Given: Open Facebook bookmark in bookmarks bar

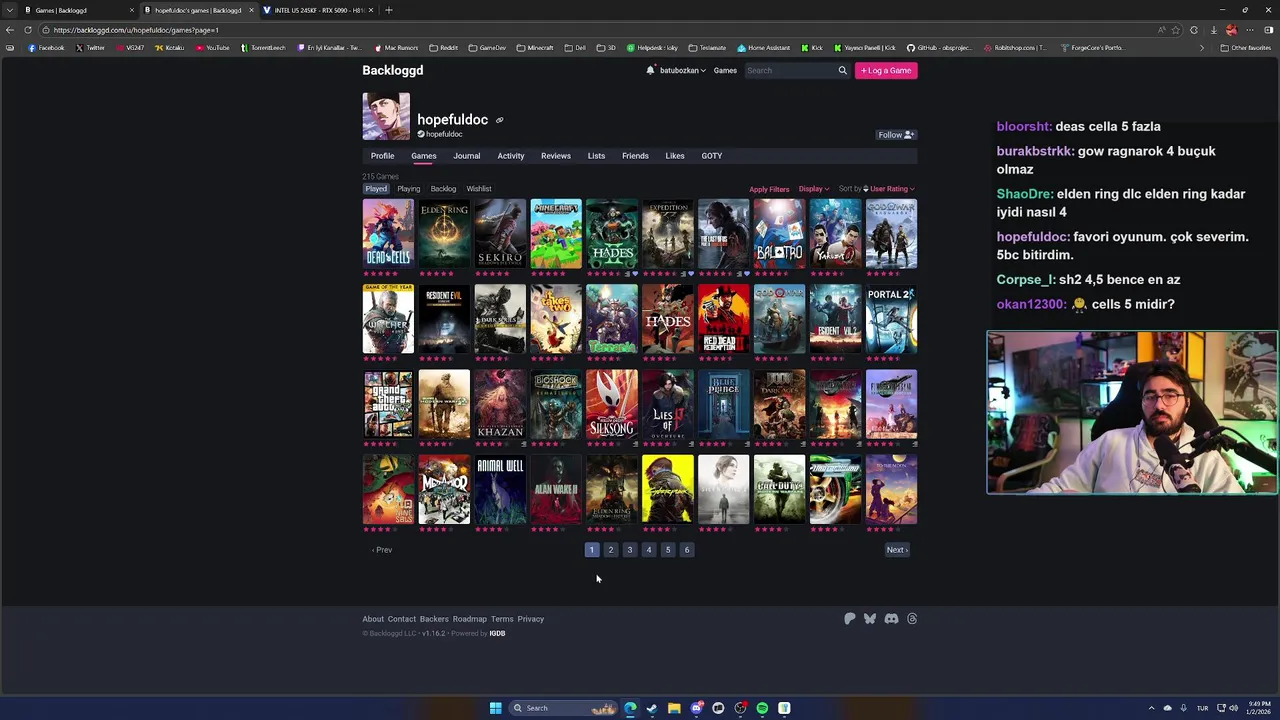Looking at the screenshot, I should coord(46,48).
